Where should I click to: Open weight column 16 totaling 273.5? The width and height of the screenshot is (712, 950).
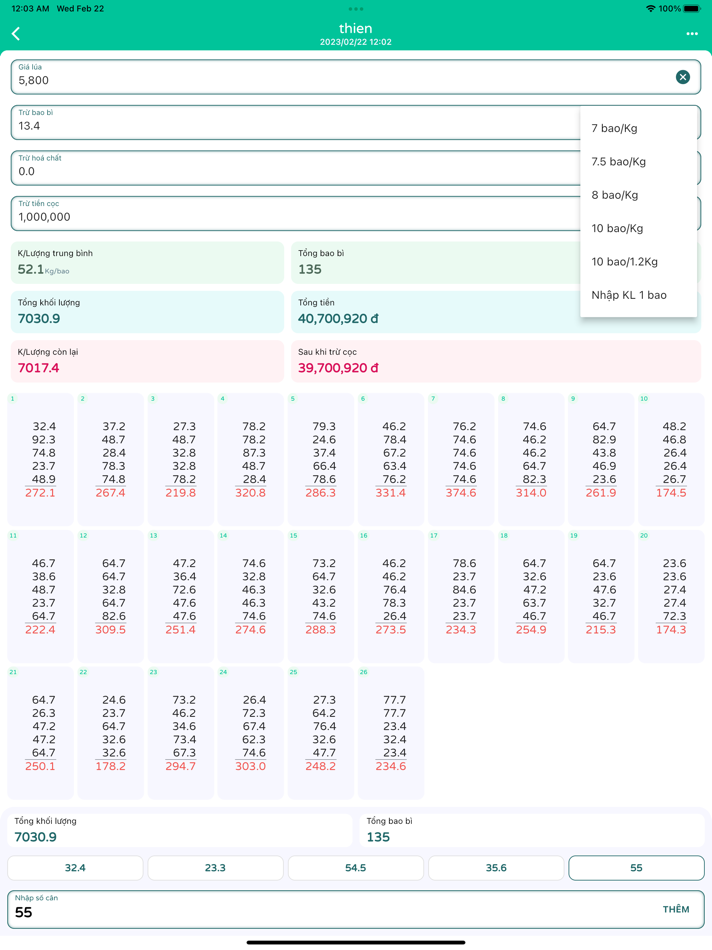391,596
